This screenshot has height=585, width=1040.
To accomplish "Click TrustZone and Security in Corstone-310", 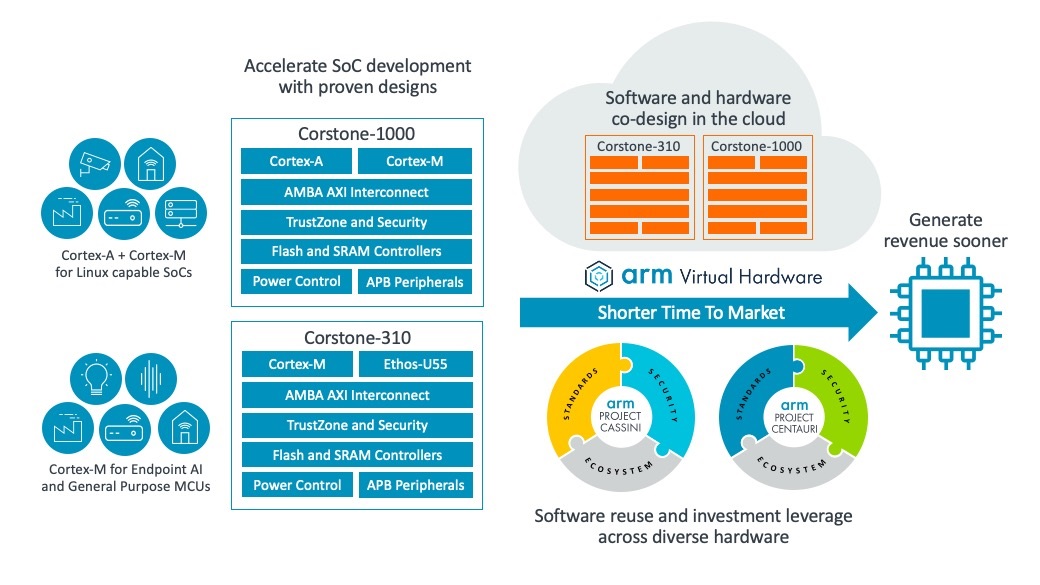I will (358, 425).
